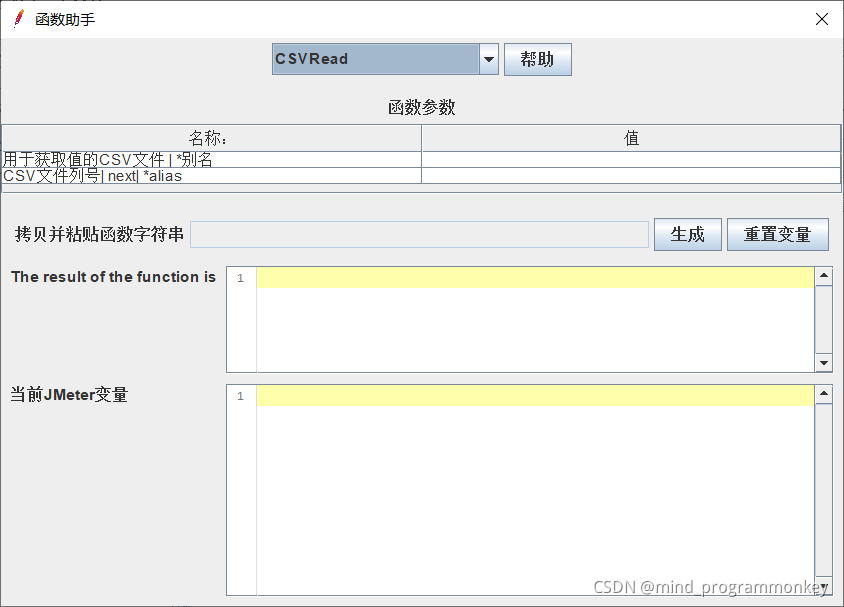
Task: Select the 值 column header
Action: (631, 138)
